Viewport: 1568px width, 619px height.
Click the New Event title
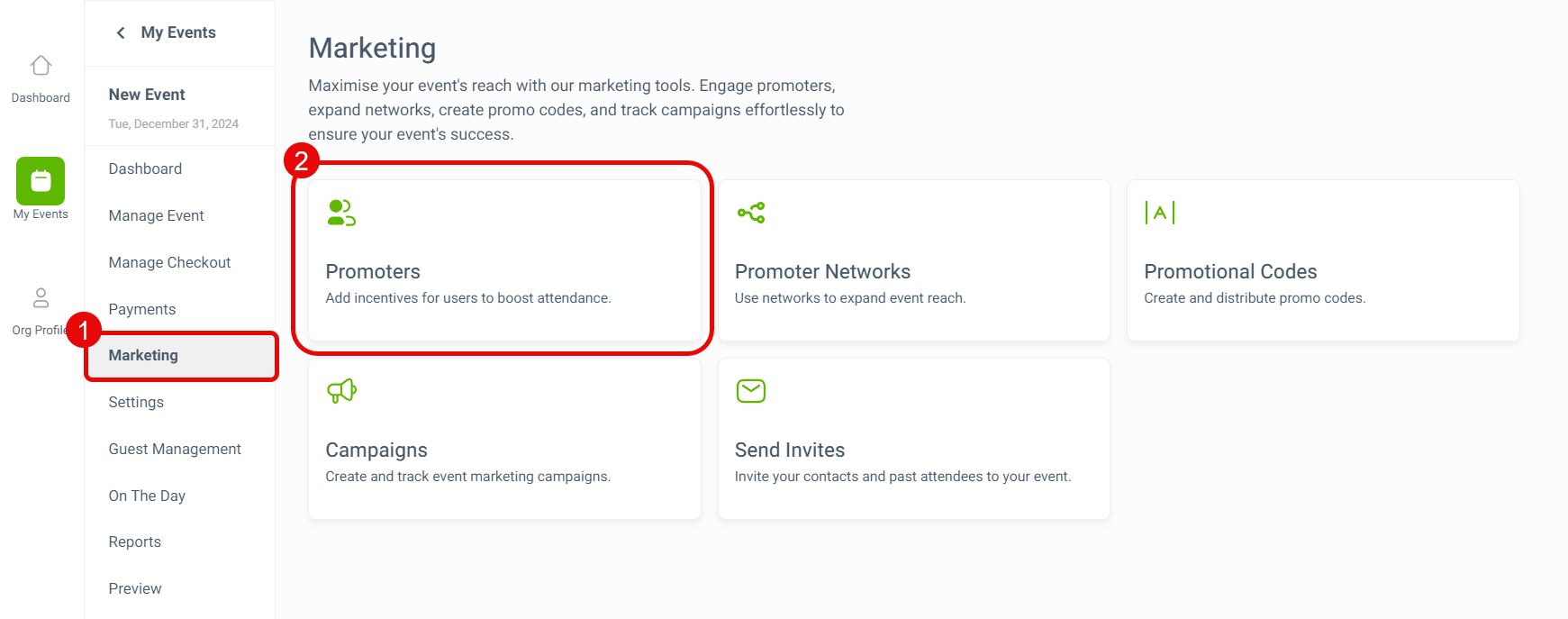coord(147,95)
